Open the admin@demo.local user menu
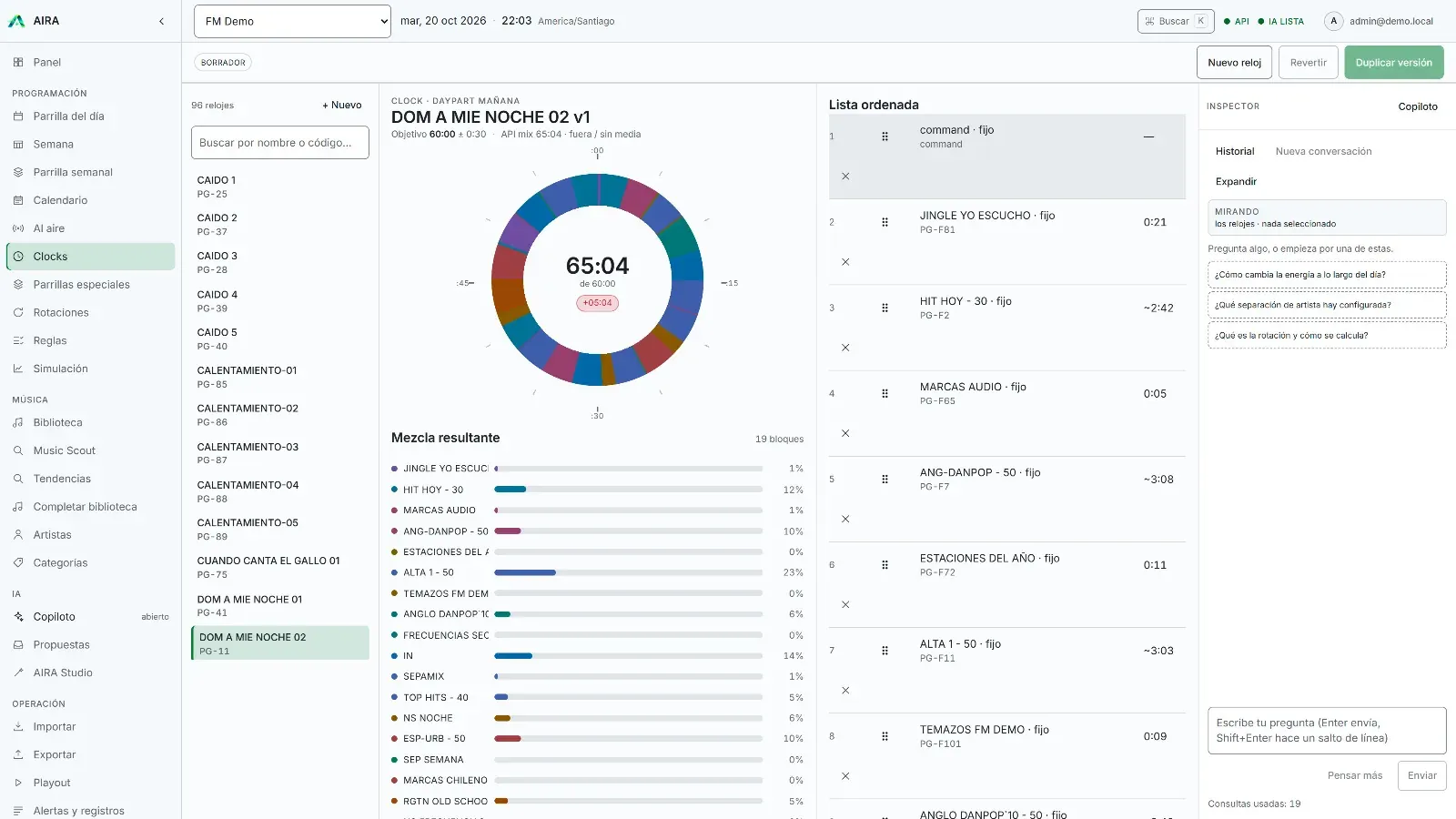 1380,21
